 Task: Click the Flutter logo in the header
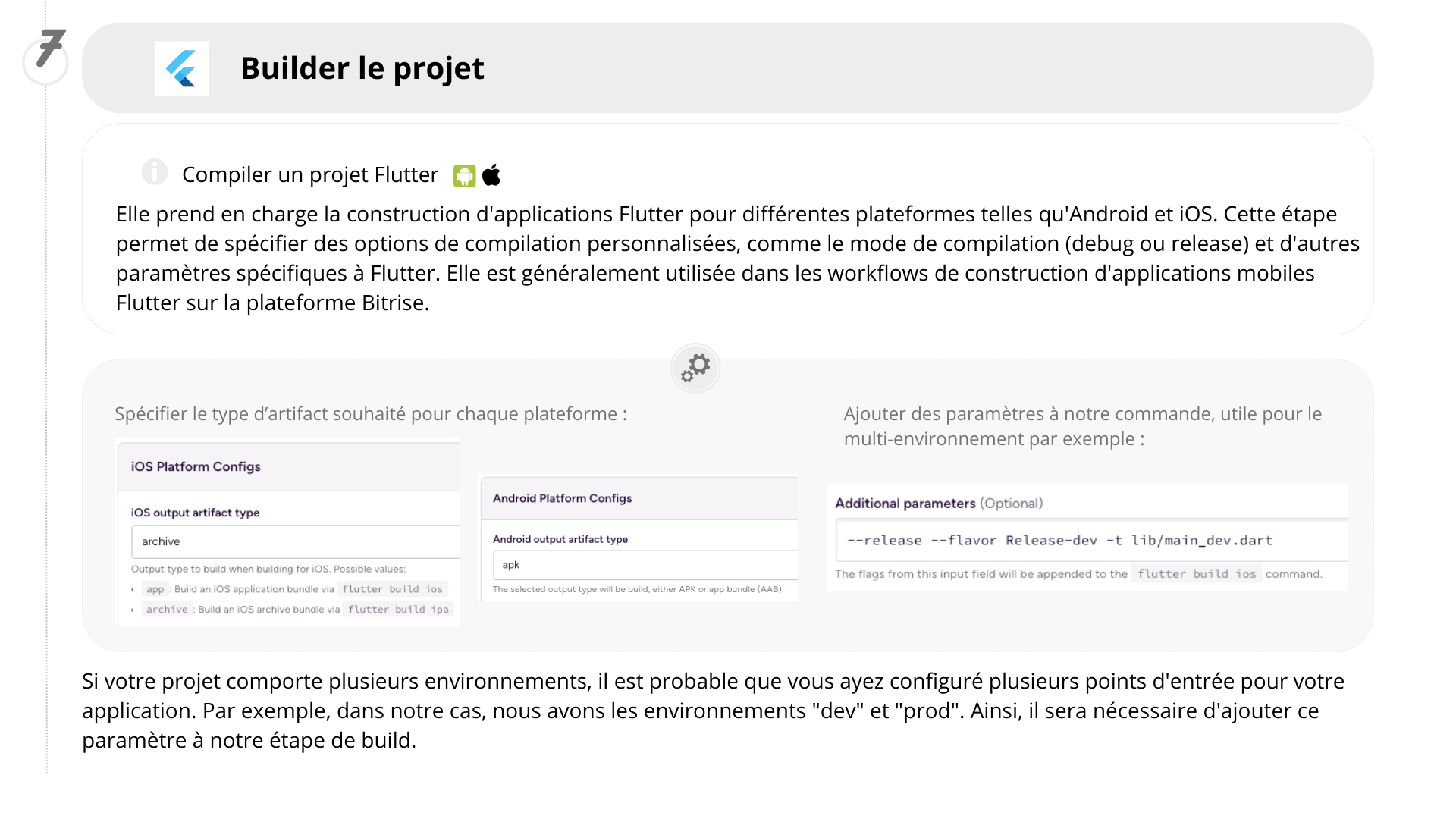182,68
